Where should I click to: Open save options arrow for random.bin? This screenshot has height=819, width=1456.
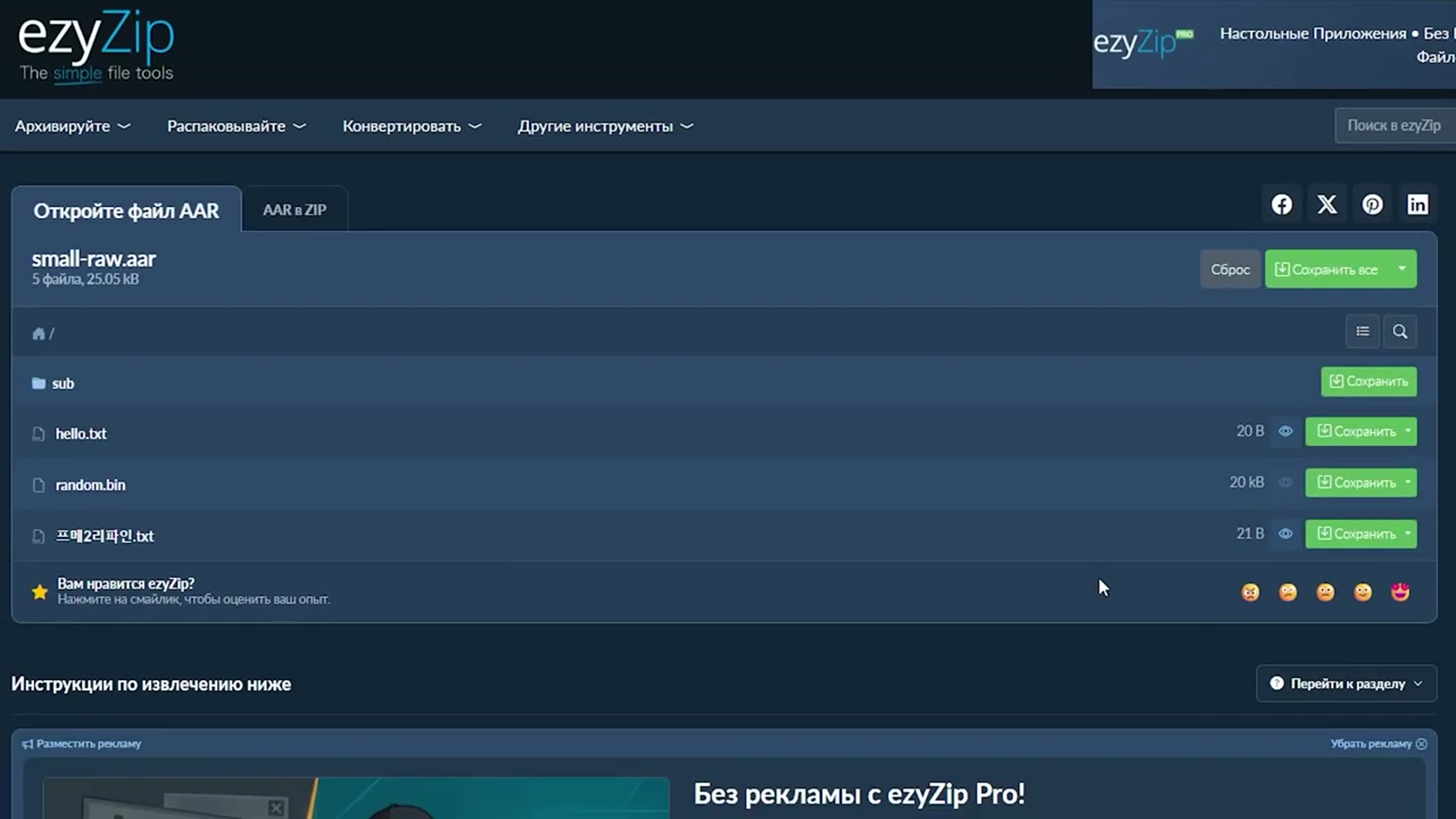tap(1408, 482)
